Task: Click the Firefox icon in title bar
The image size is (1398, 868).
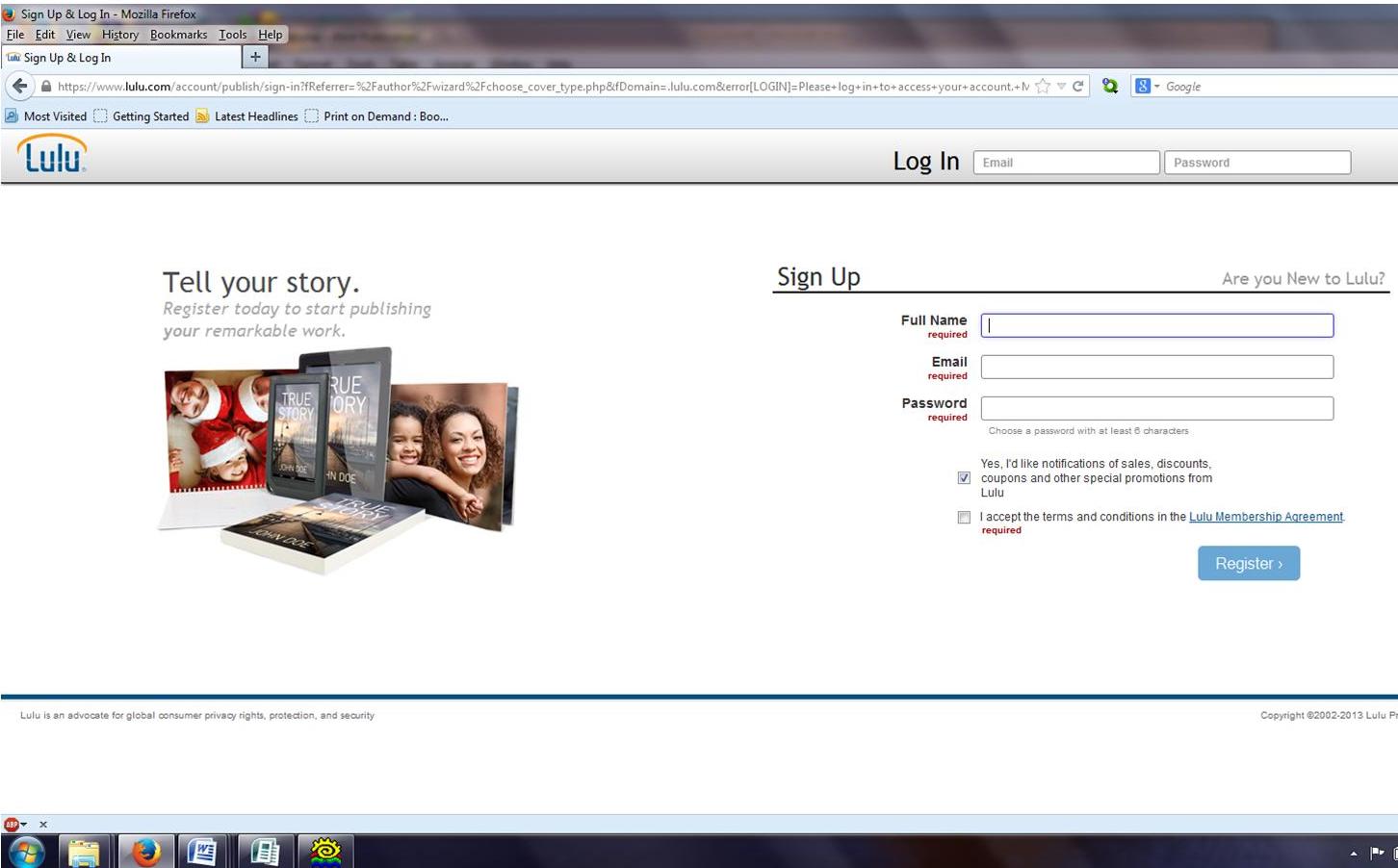Action: tap(9, 13)
